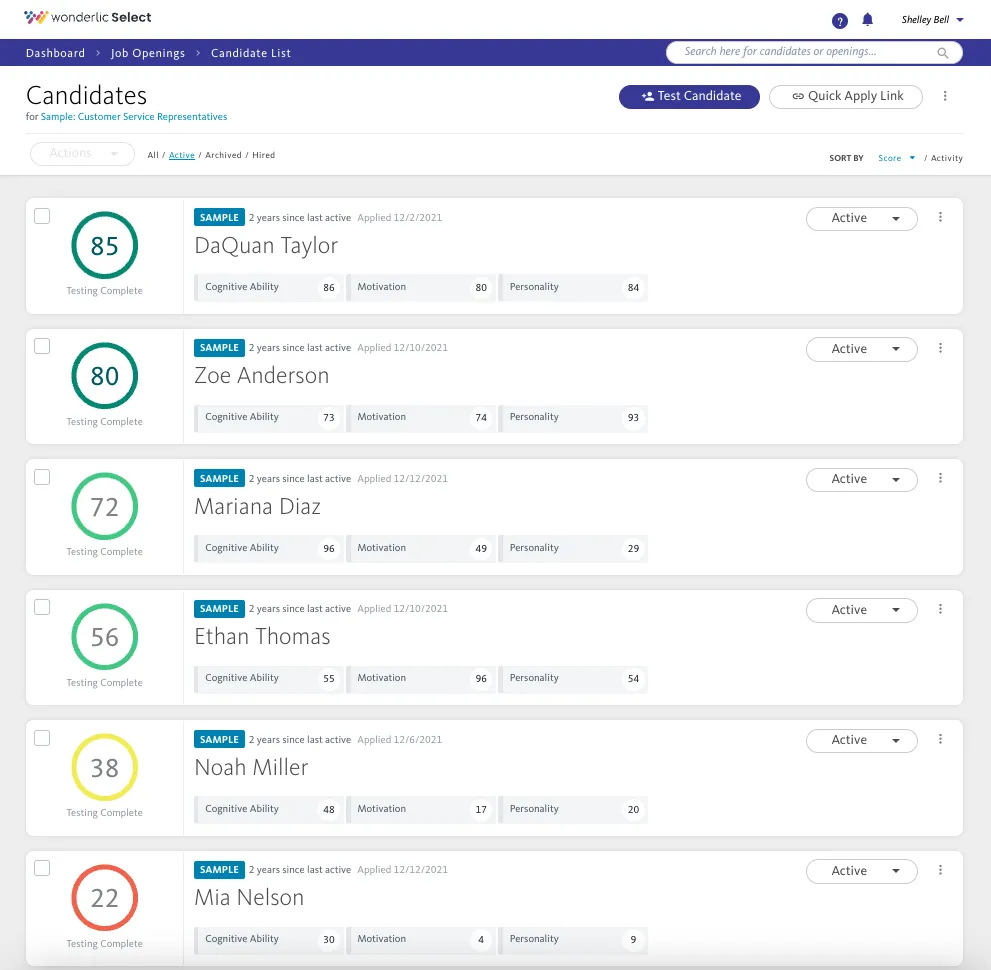Open the more options menu for DaQuan Taylor
Image resolution: width=991 pixels, height=970 pixels.
tap(940, 217)
